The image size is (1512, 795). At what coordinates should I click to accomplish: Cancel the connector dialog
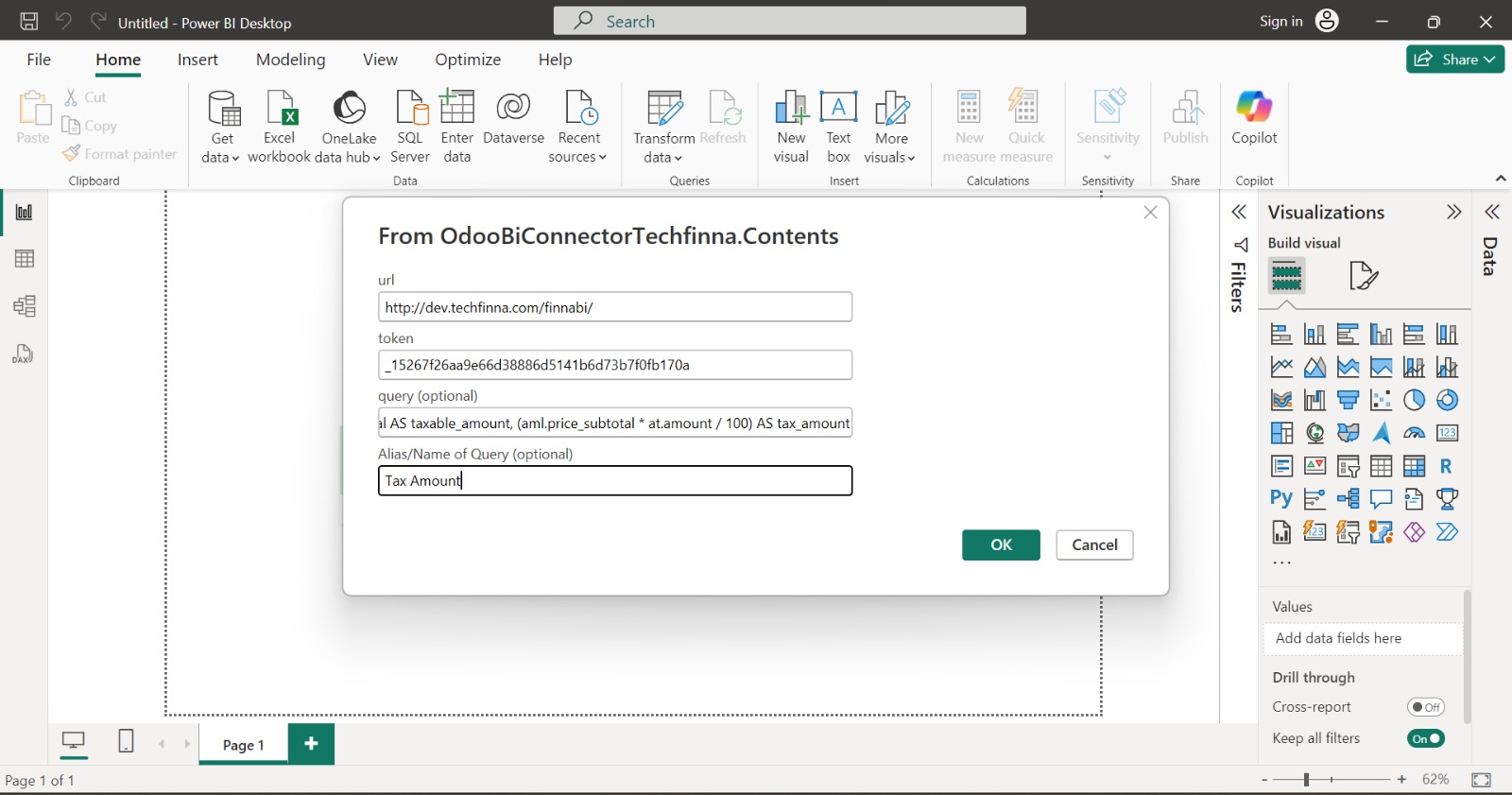[1094, 544]
